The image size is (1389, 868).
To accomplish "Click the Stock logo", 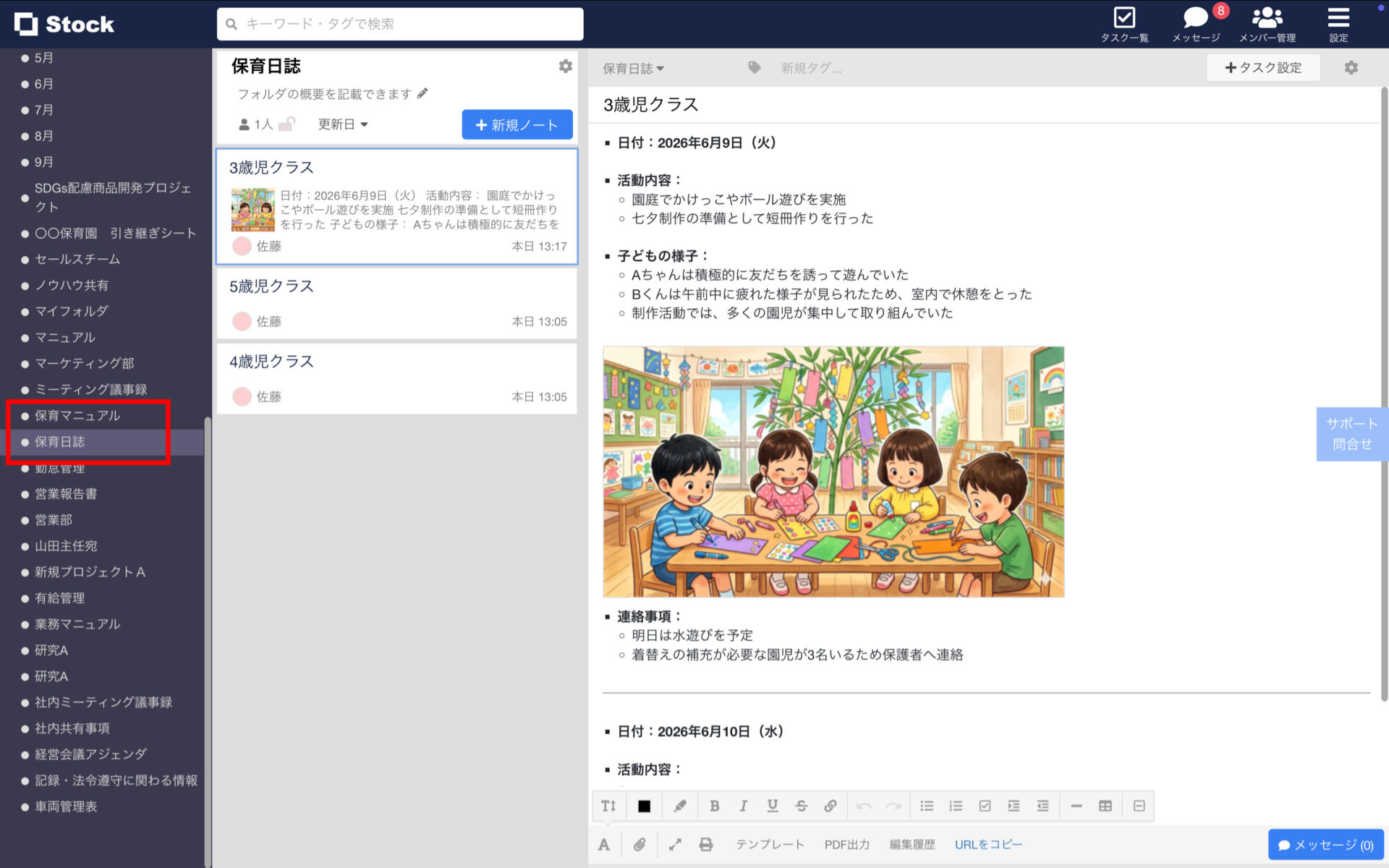I will tap(64, 24).
